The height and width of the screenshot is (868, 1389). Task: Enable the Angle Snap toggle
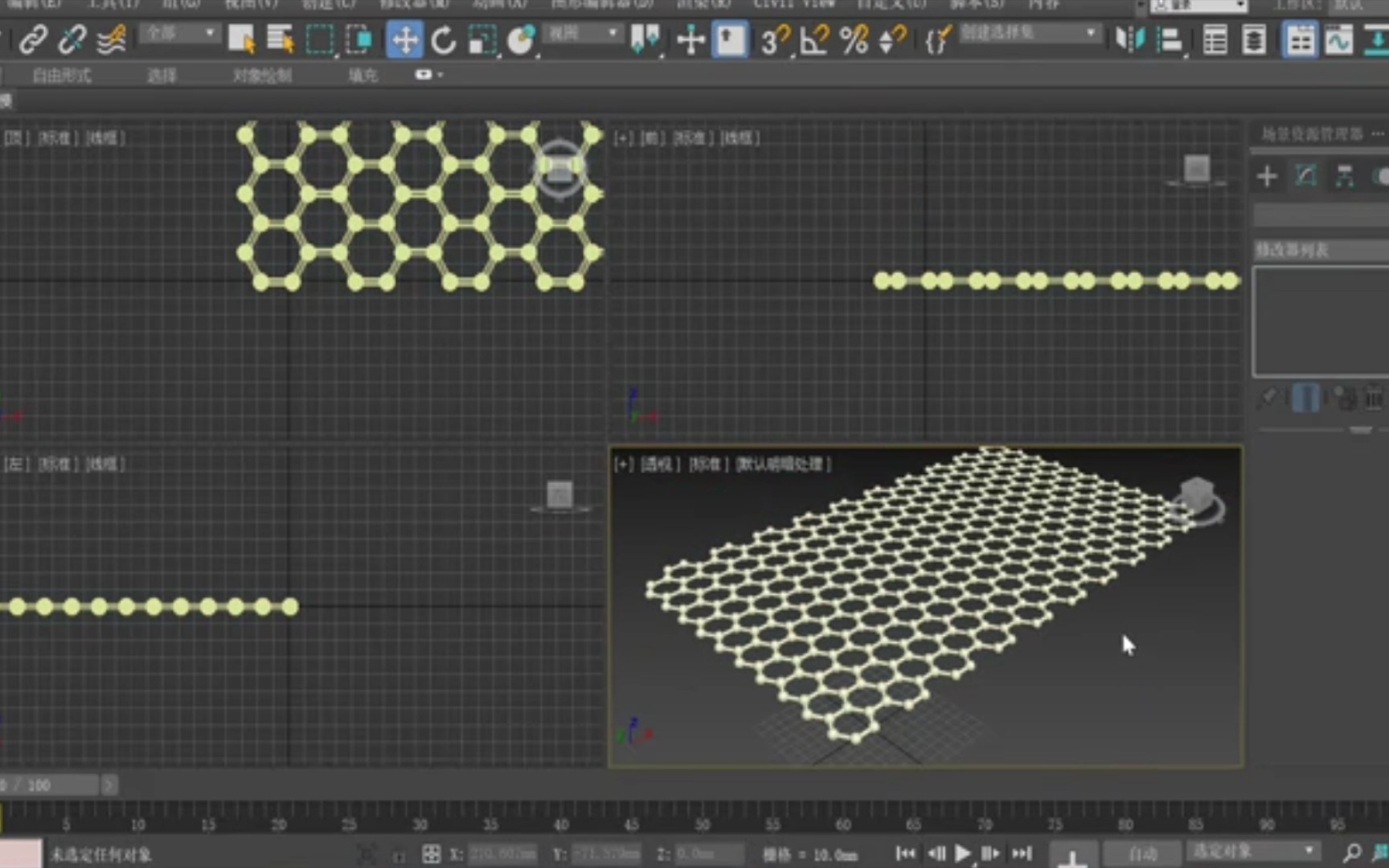click(813, 40)
